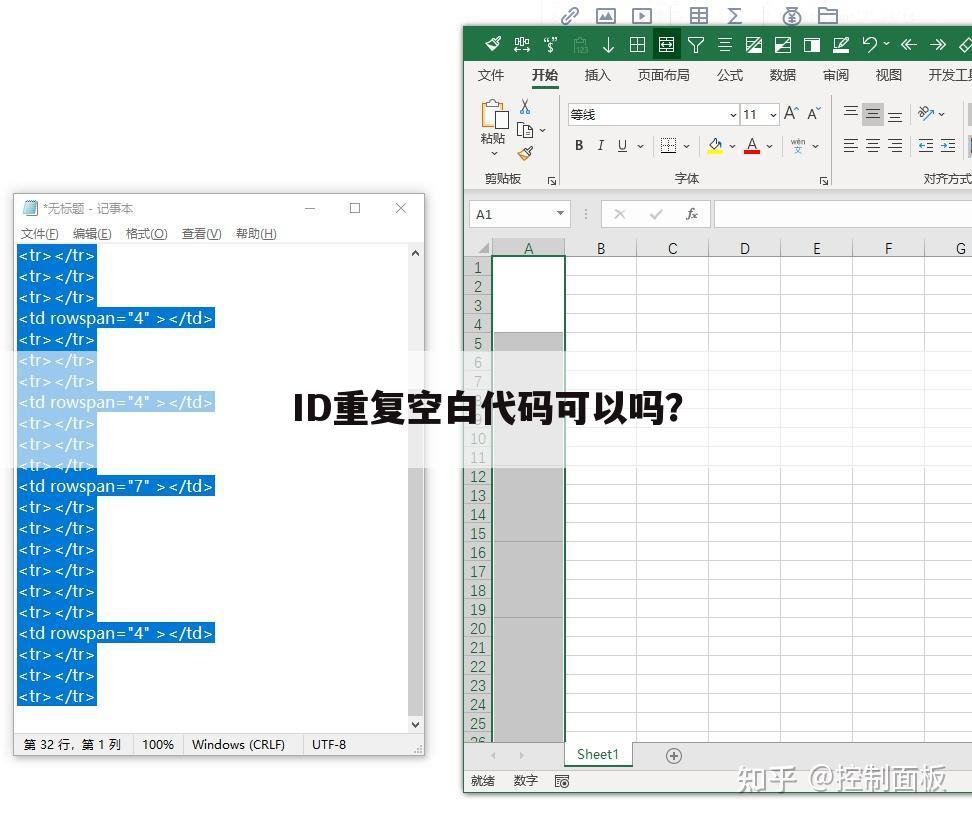This screenshot has height=819, width=972.
Task: Click the filter funnel quick access icon
Action: pyautogui.click(x=696, y=45)
